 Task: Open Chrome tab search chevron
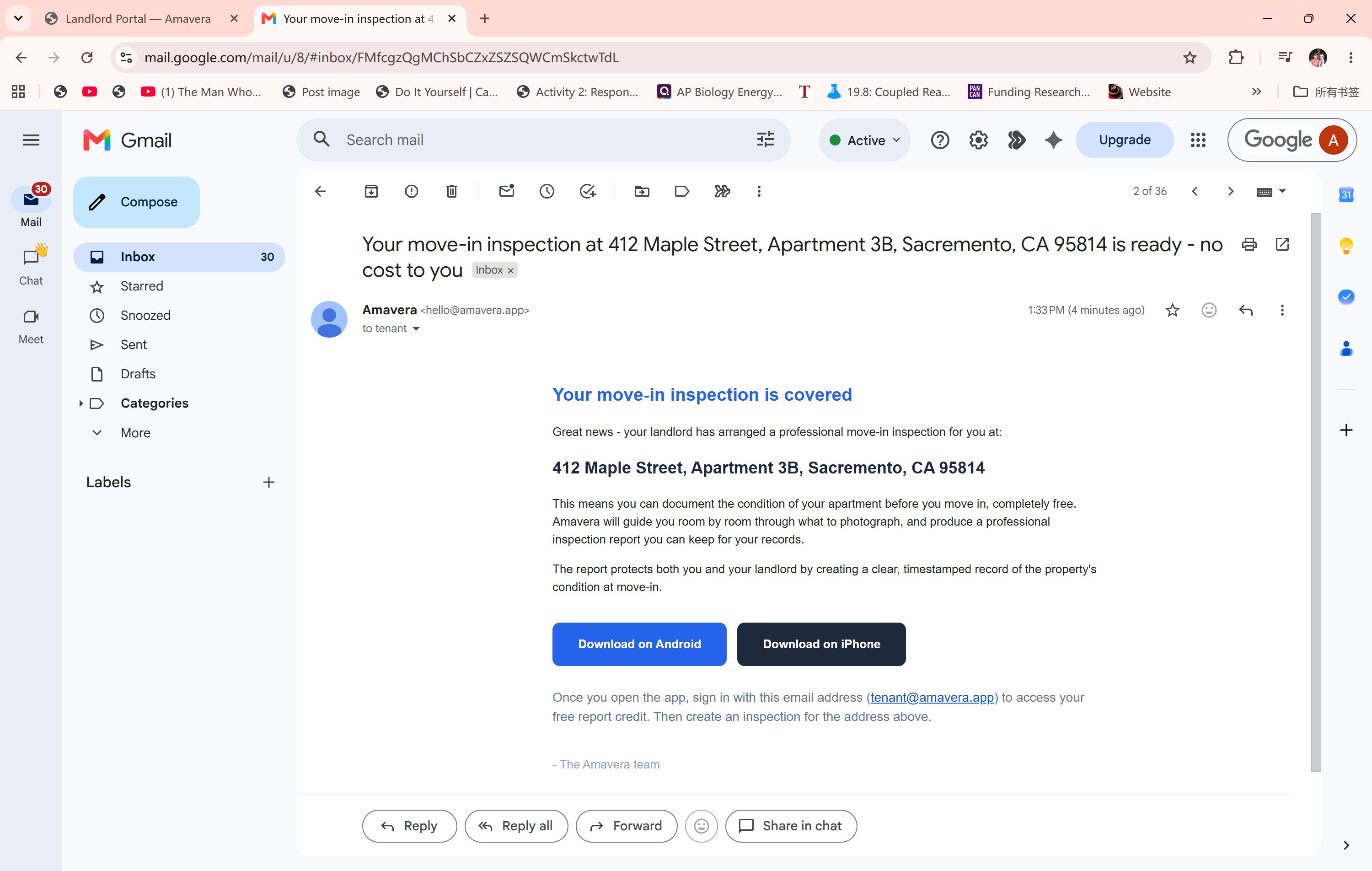pyautogui.click(x=18, y=18)
